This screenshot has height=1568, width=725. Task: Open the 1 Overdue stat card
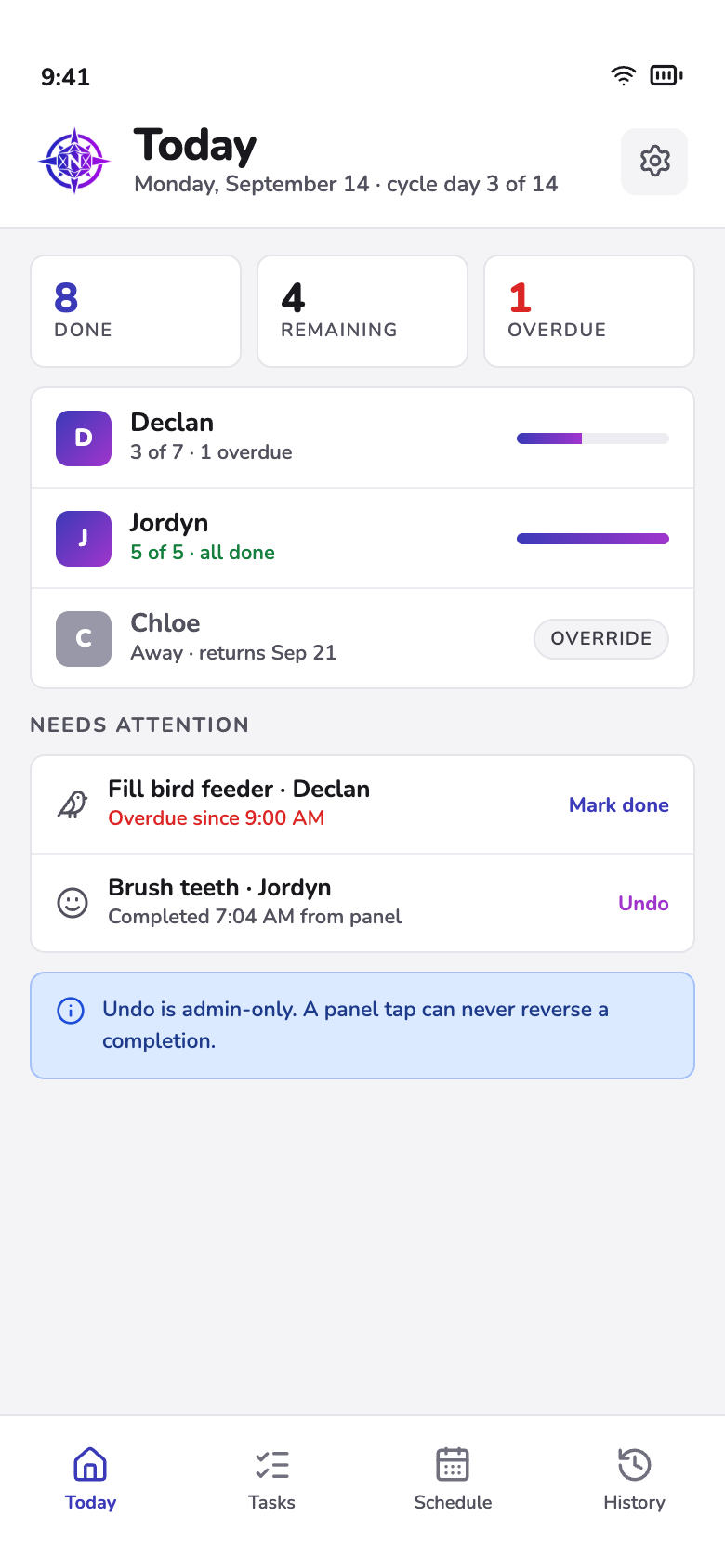click(589, 311)
